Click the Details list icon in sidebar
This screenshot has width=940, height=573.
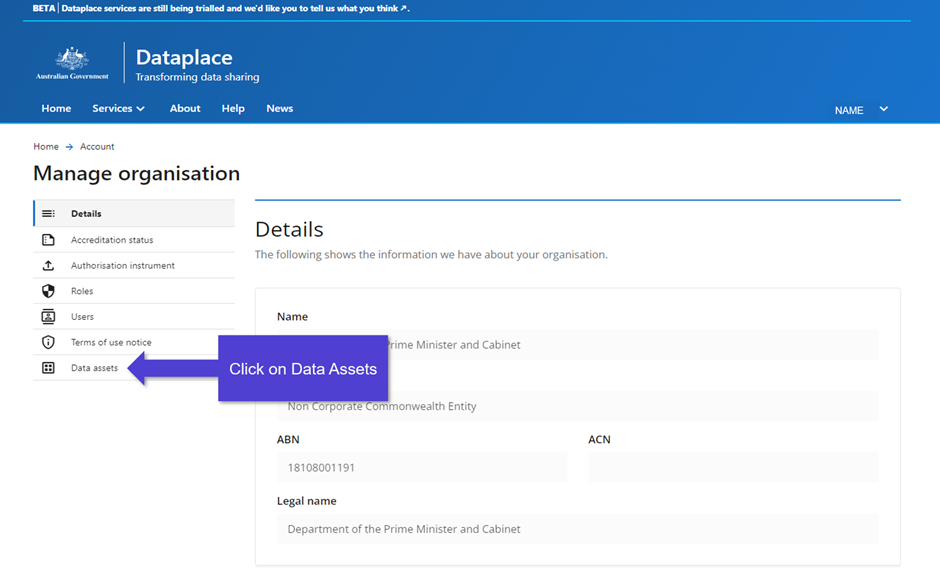[48, 213]
